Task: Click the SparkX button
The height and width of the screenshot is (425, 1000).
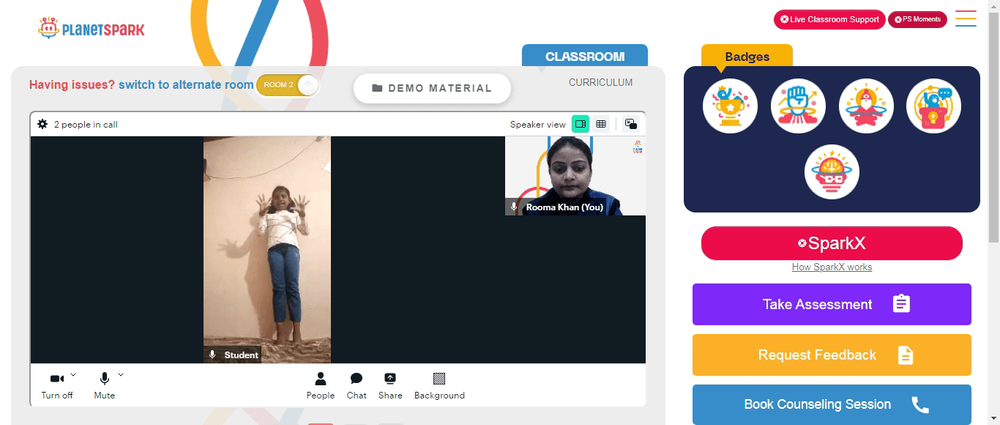Action: point(832,243)
